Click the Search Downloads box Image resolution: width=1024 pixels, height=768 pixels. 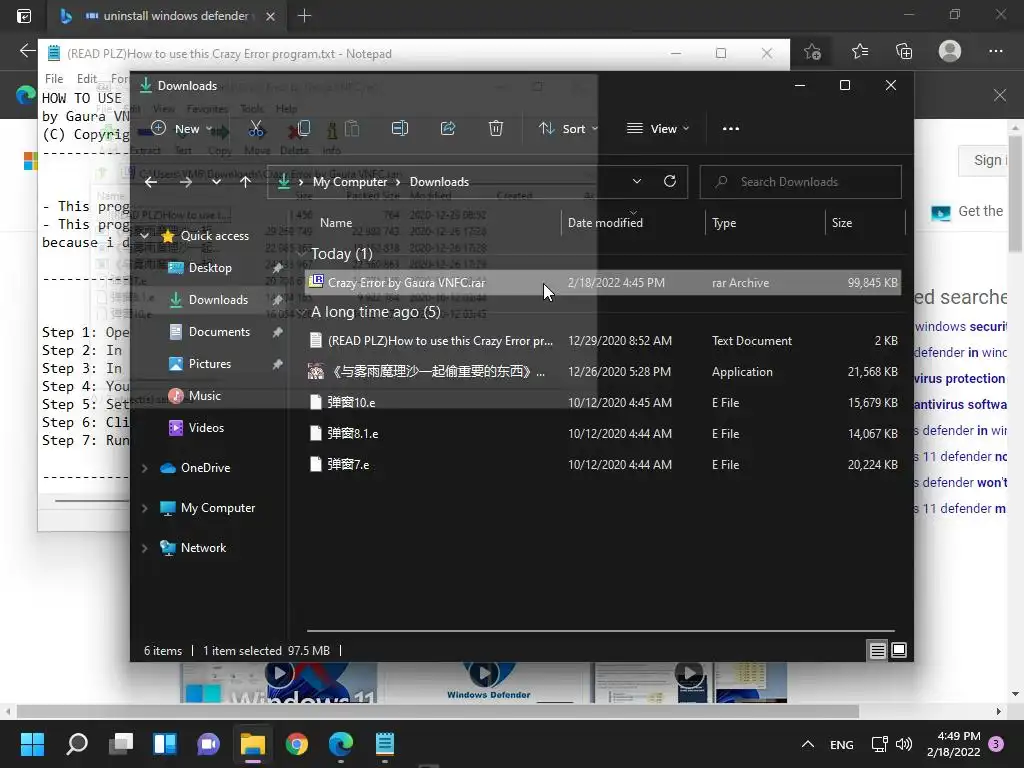coord(801,182)
